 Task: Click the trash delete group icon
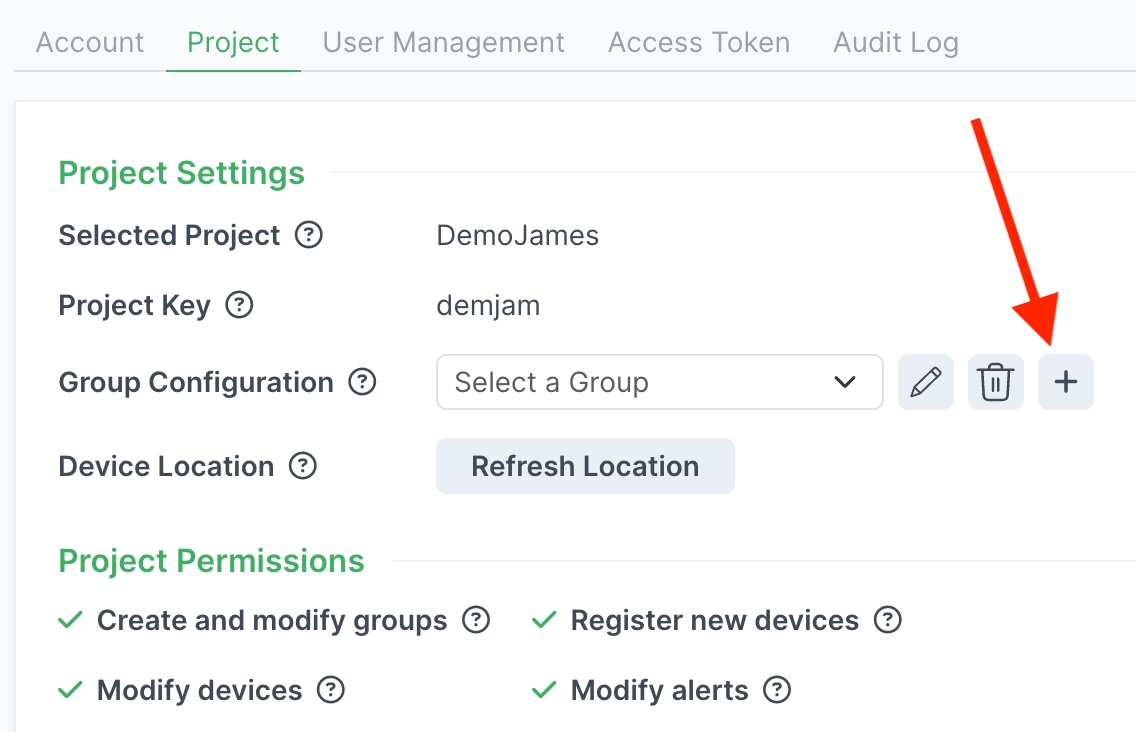[x=996, y=382]
